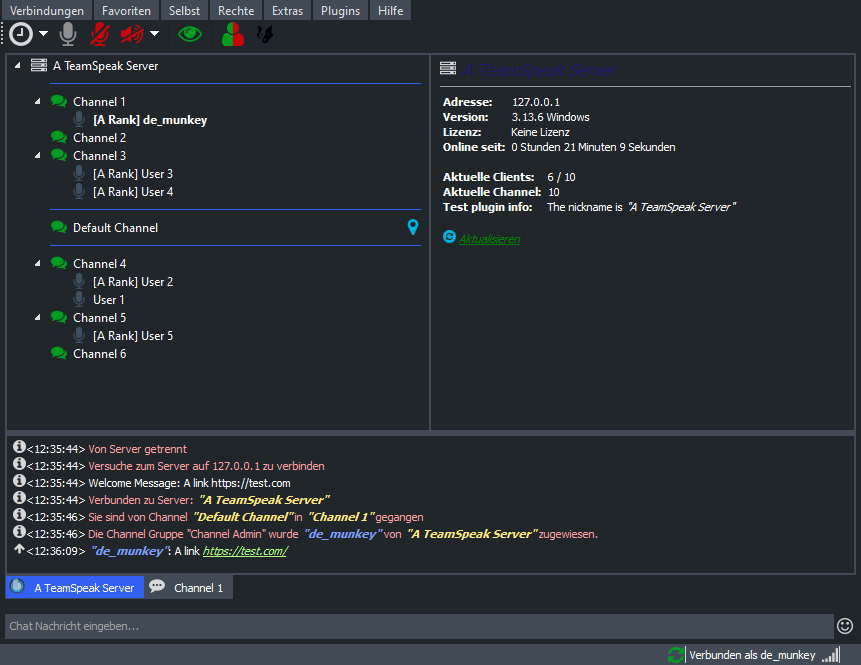Click the Default Channel speech bubble icon
Image resolution: width=861 pixels, height=665 pixels.
[59, 227]
